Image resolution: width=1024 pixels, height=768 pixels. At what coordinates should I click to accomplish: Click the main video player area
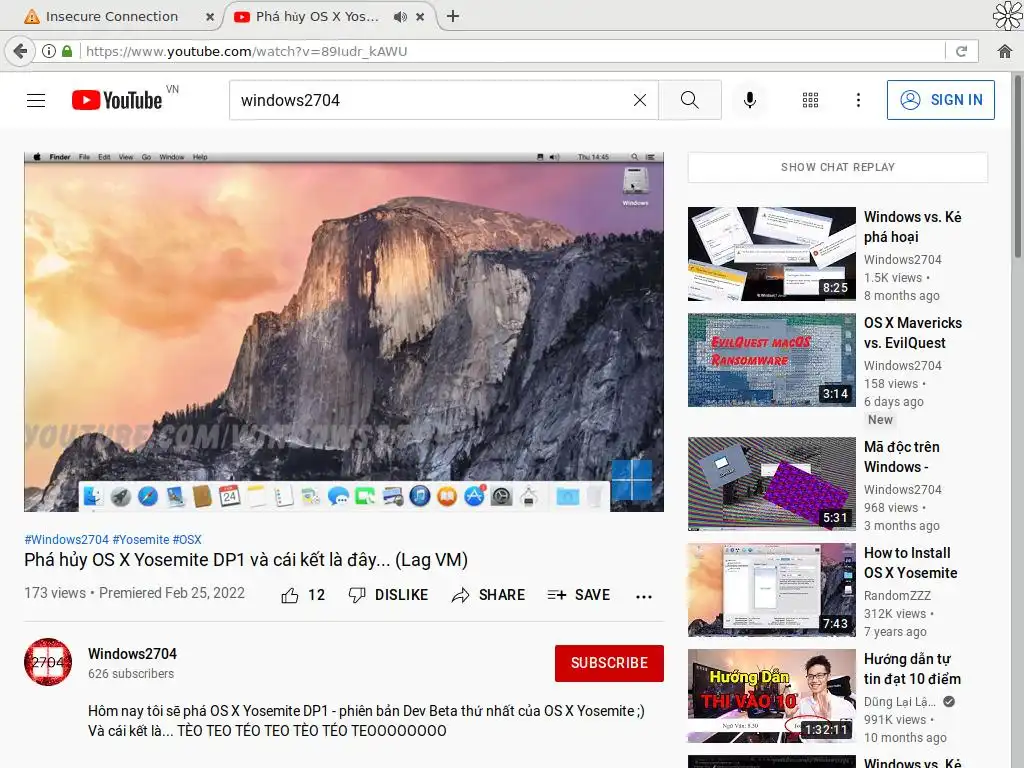tap(344, 332)
